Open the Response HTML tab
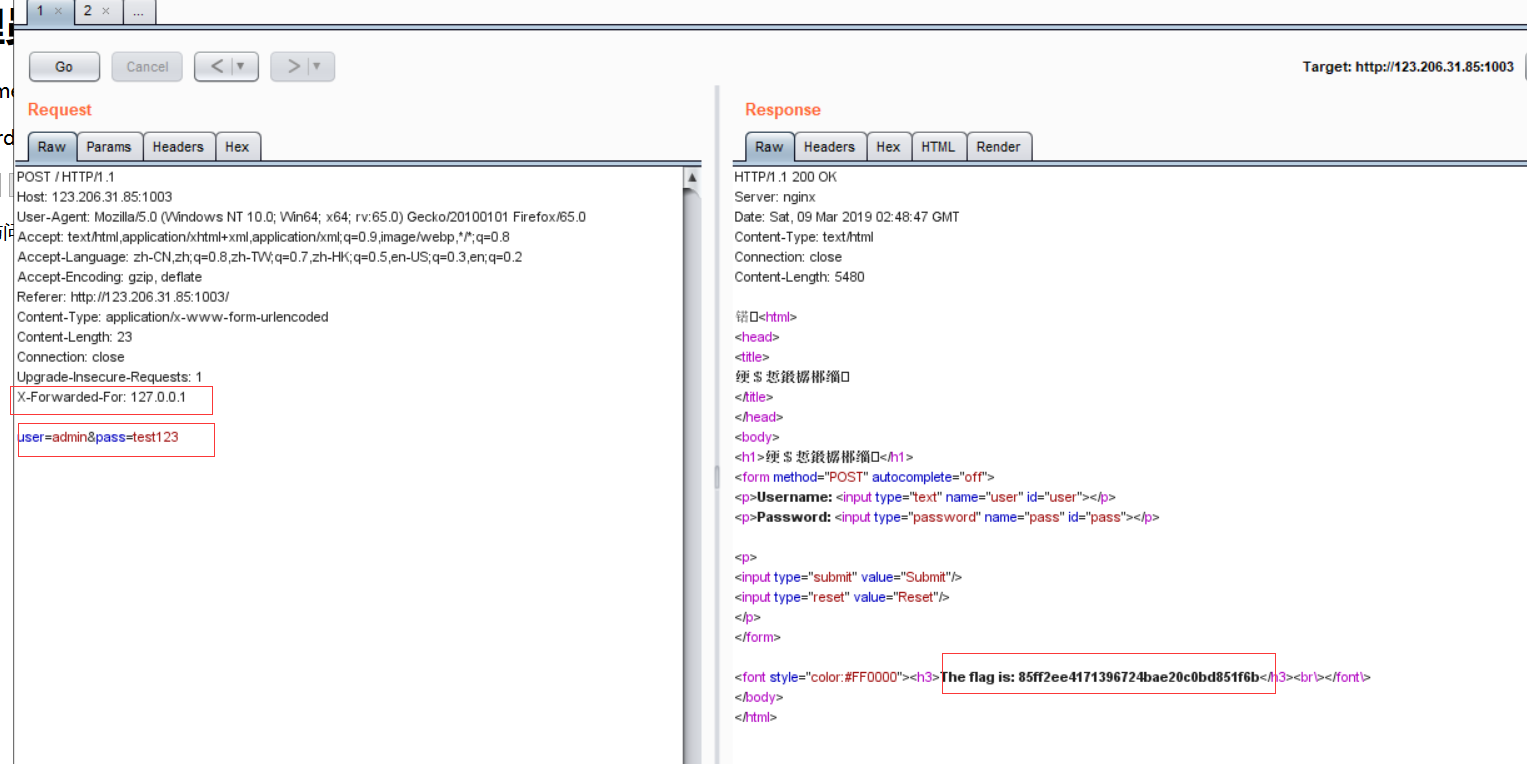 pyautogui.click(x=938, y=146)
